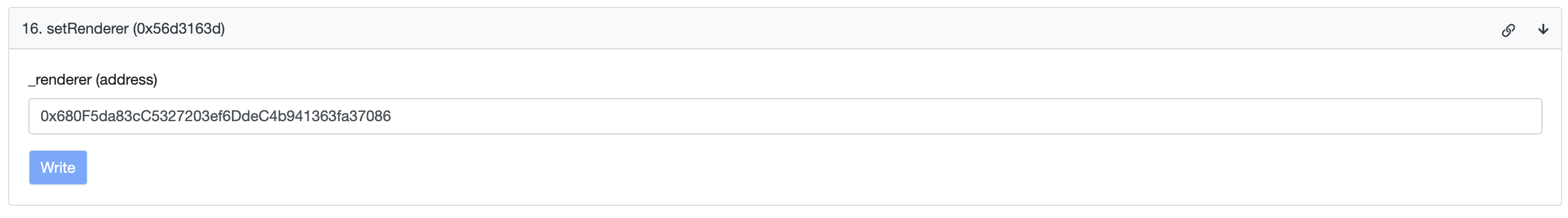Focus the _renderer address input field
Viewport: 1568px width, 218px height.
point(785,116)
